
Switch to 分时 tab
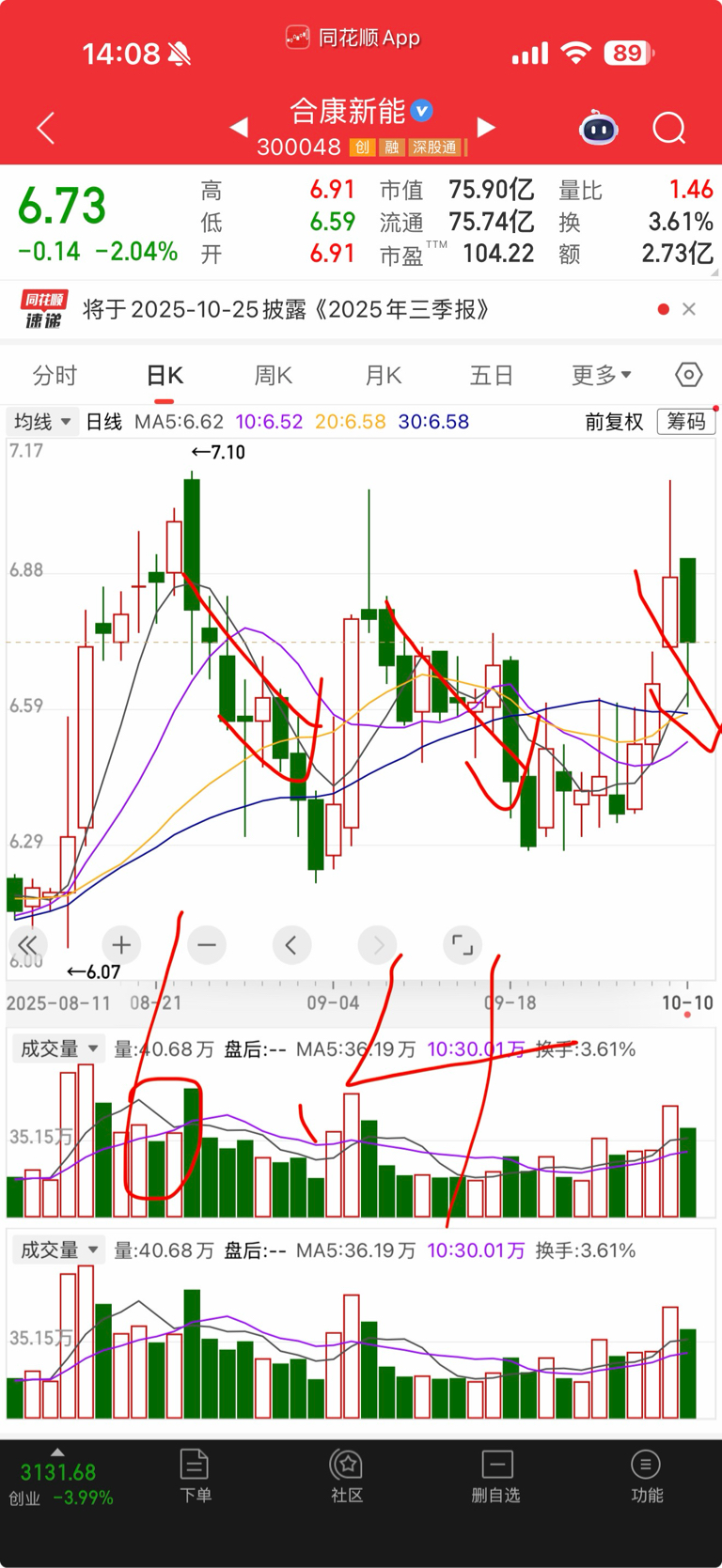(x=55, y=376)
